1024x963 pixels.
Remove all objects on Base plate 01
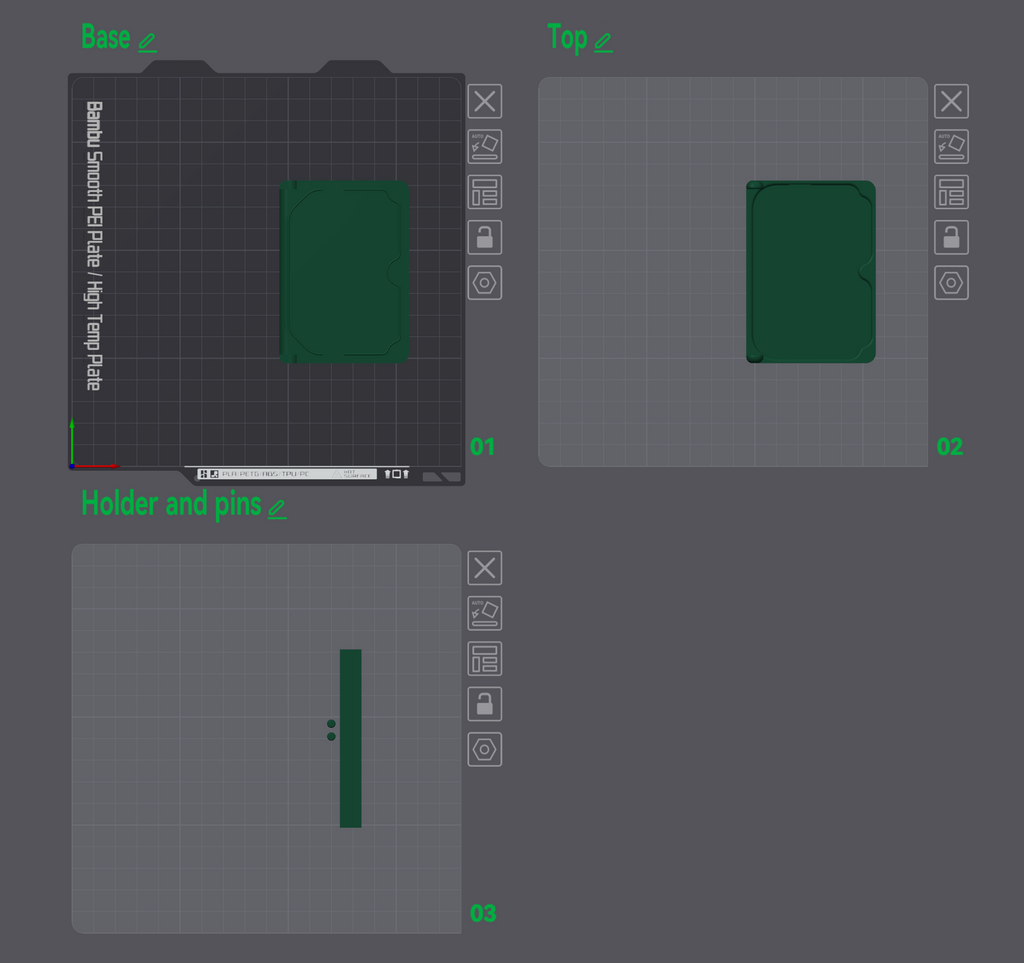click(485, 101)
